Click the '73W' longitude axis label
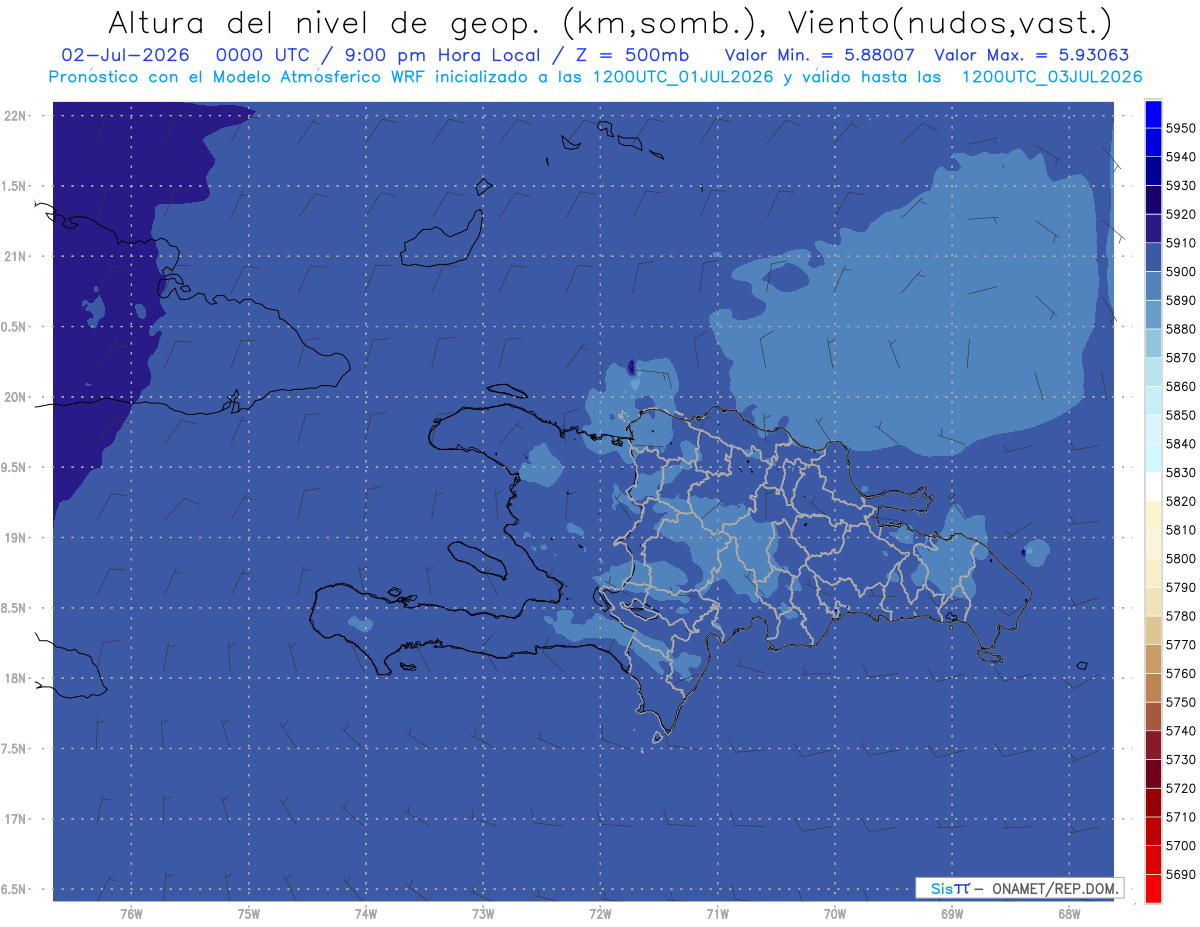Screen dimensions: 1200x927 click(x=483, y=913)
